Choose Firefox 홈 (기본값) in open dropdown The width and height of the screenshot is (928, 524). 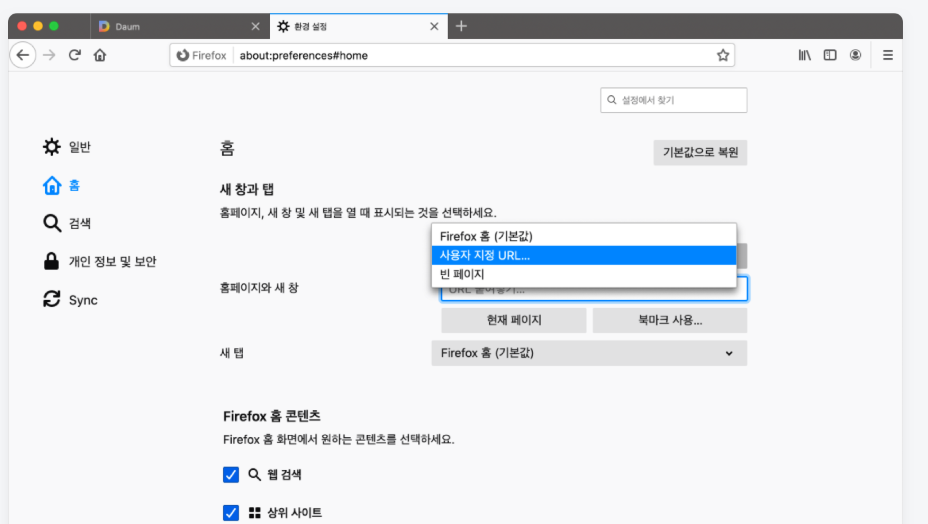pos(584,236)
